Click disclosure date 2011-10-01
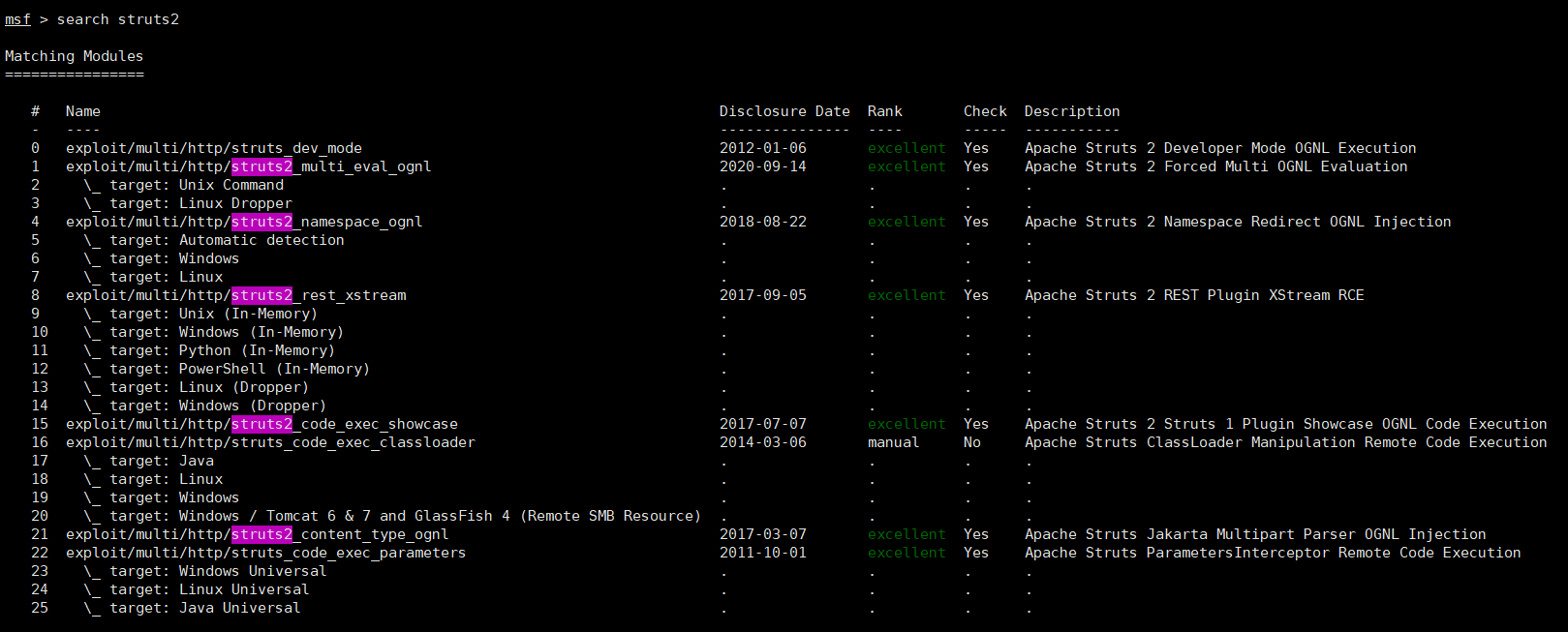 pos(763,553)
